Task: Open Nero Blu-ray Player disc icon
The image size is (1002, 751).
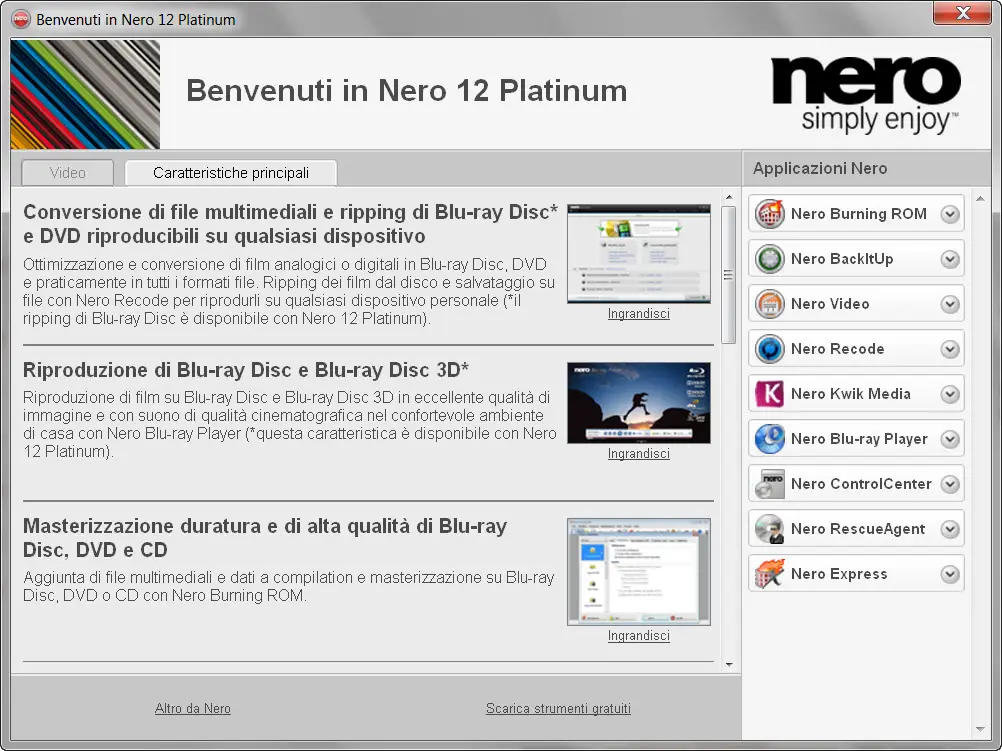Action: pos(769,439)
